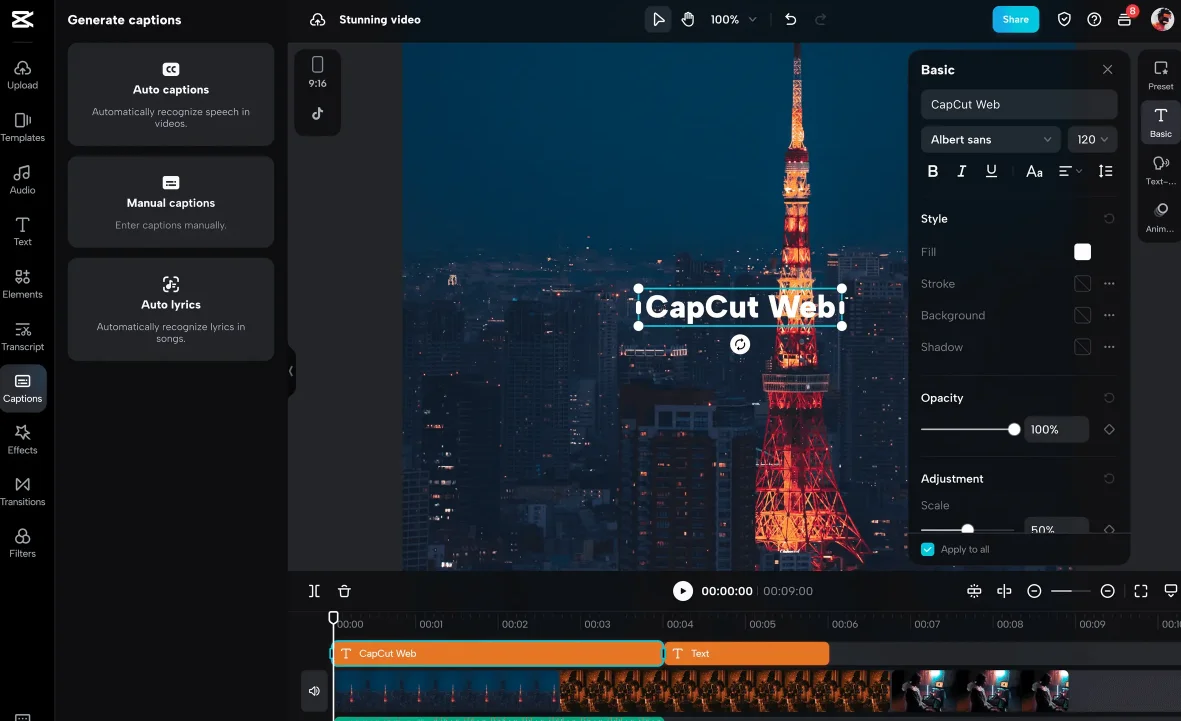The image size is (1181, 721).
Task: Open the help question mark icon
Action: (x=1094, y=20)
